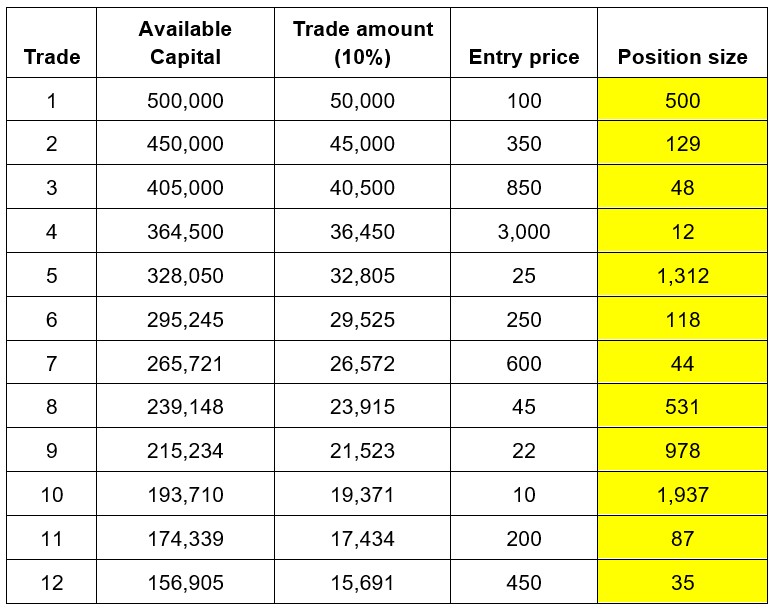Select the Available Capital header cell

point(185,43)
